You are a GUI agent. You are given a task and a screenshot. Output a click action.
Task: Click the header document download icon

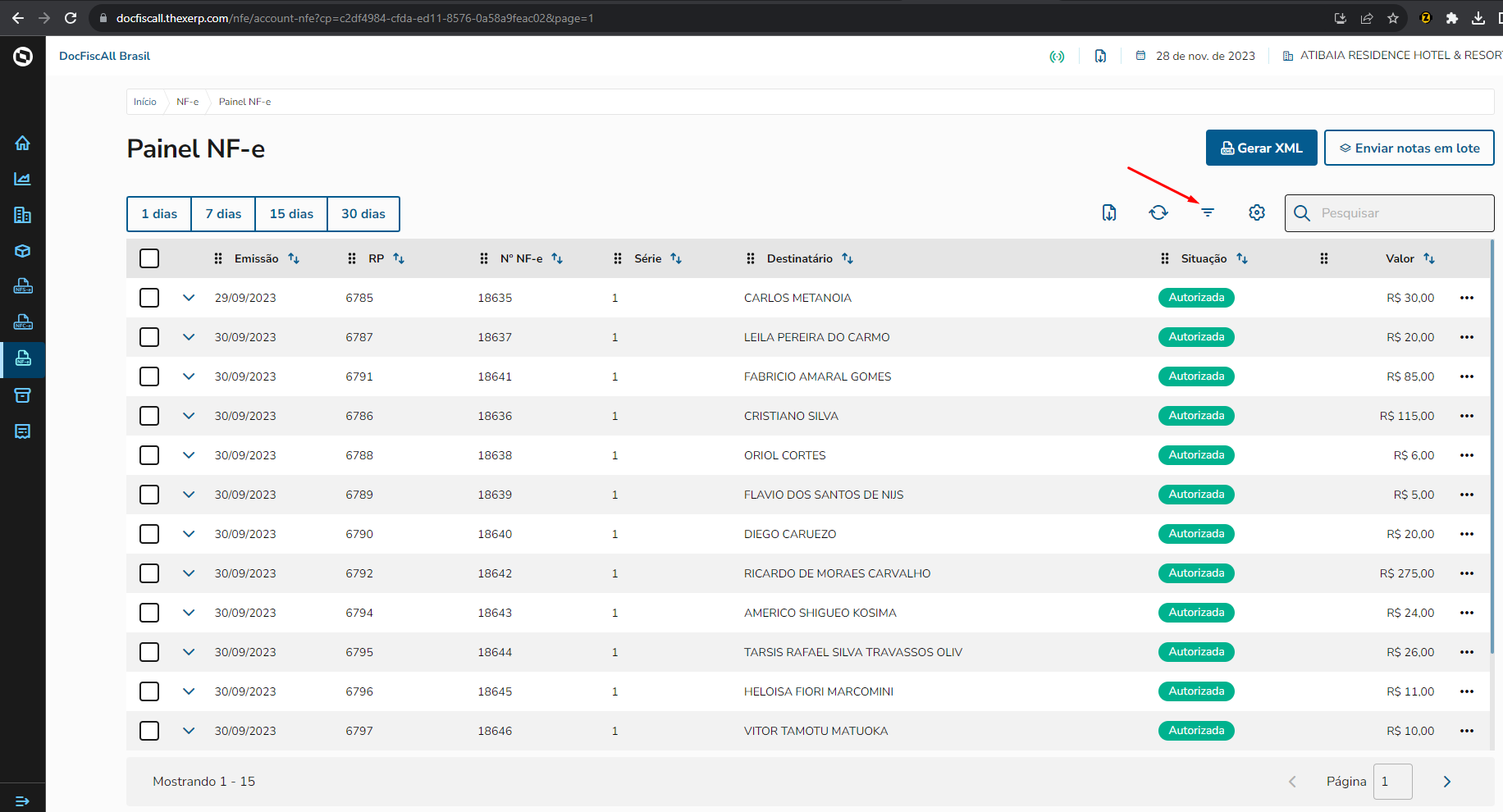[x=1100, y=56]
